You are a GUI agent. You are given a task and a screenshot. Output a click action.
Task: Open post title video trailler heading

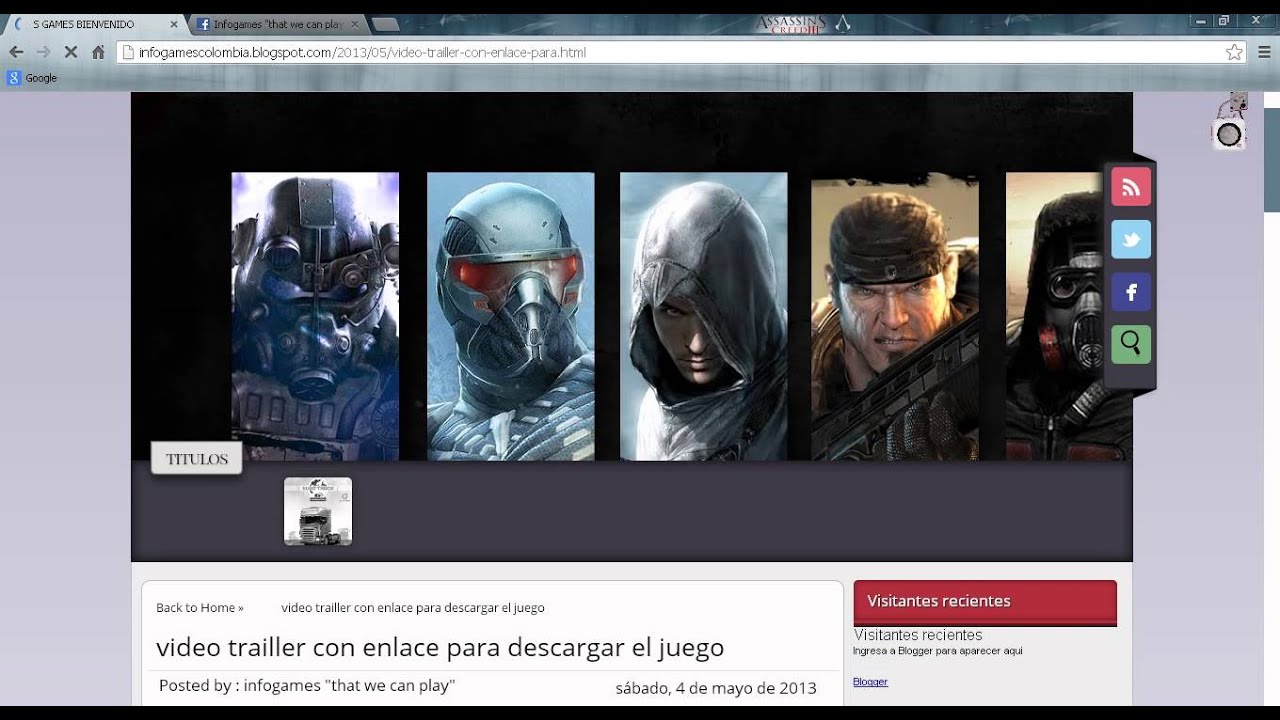[440, 647]
